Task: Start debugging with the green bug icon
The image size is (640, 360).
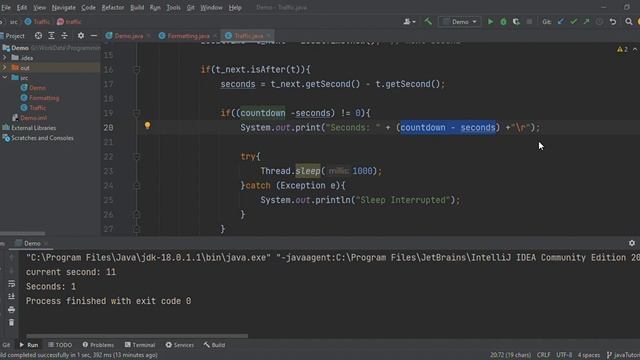Action: coord(503,22)
